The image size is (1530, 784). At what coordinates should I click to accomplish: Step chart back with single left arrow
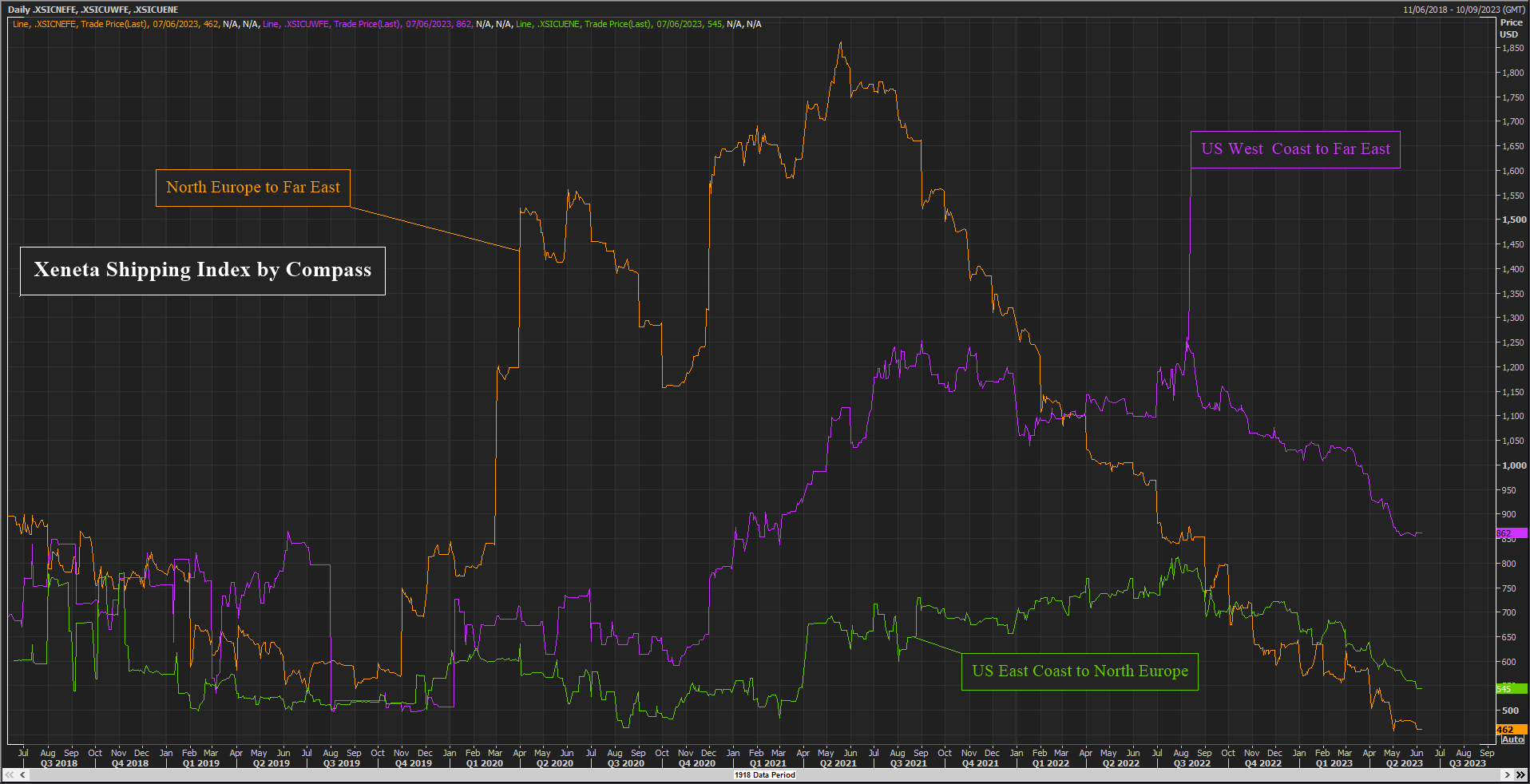(x=22, y=774)
